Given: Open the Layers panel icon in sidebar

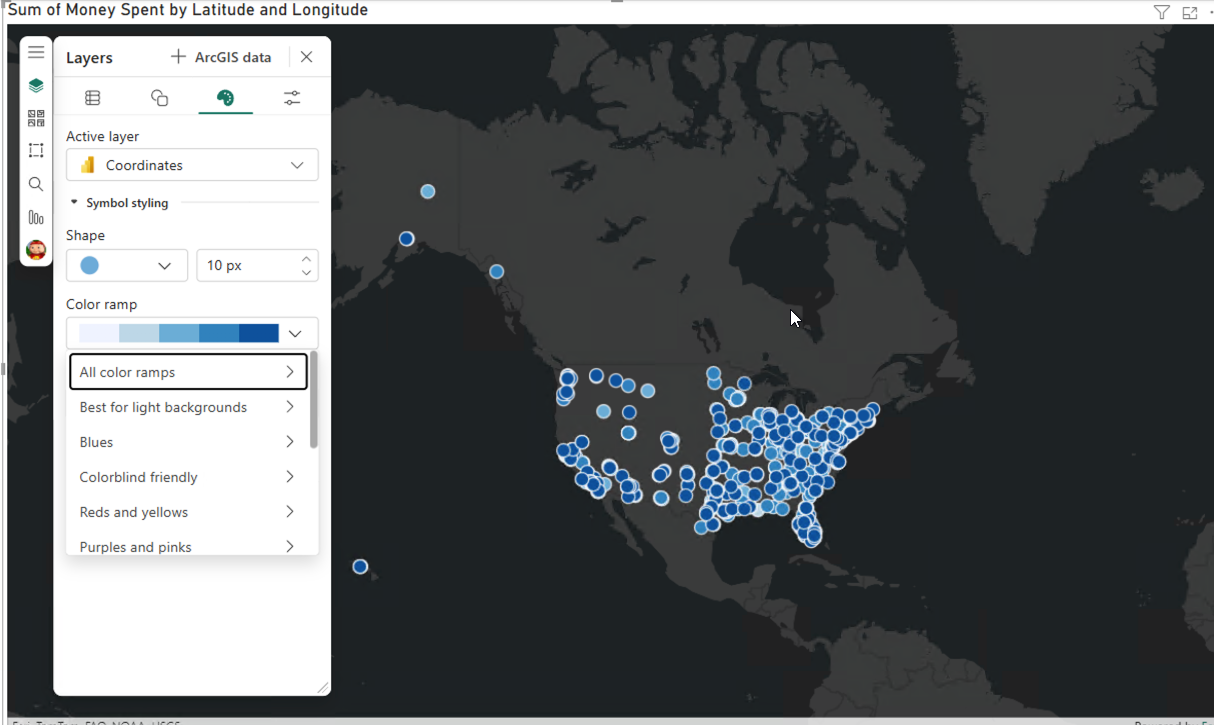Looking at the screenshot, I should pyautogui.click(x=36, y=85).
